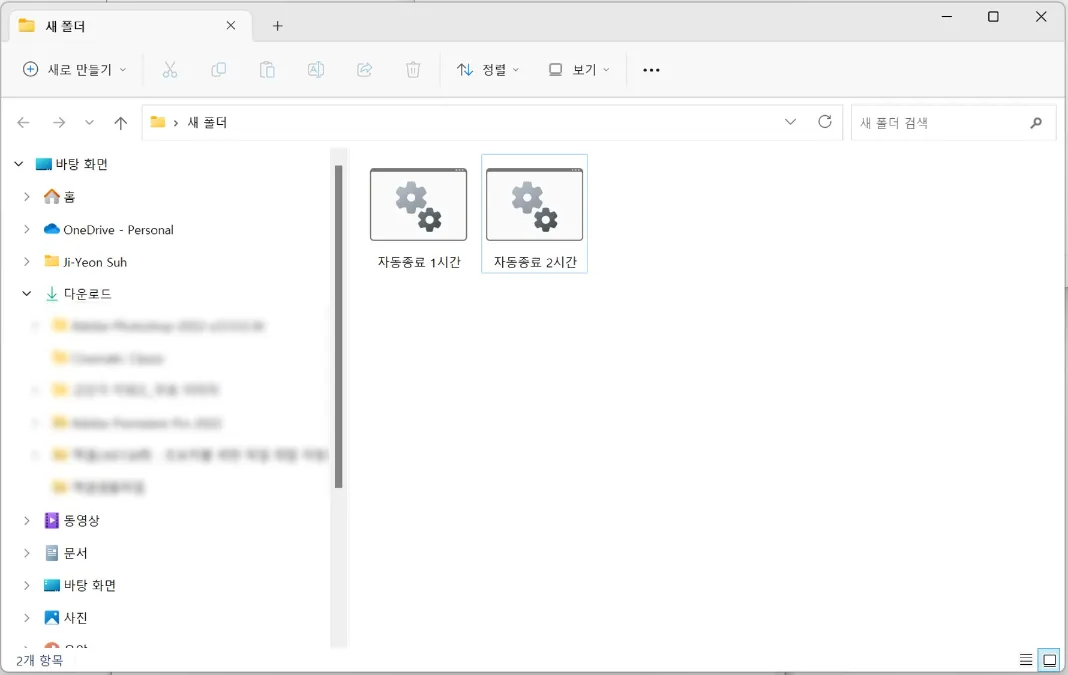Open a new tab with the plus button
The image size is (1068, 675).
tap(277, 26)
